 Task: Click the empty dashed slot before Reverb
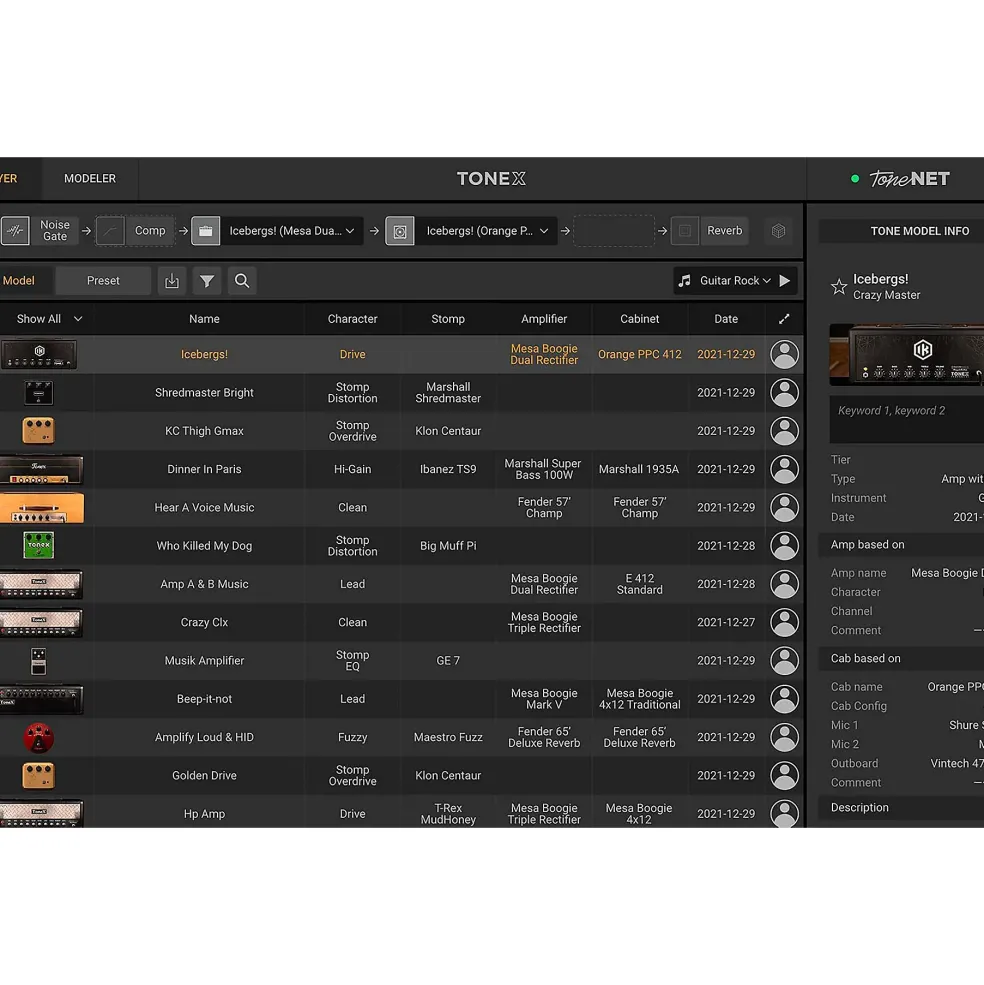(614, 231)
